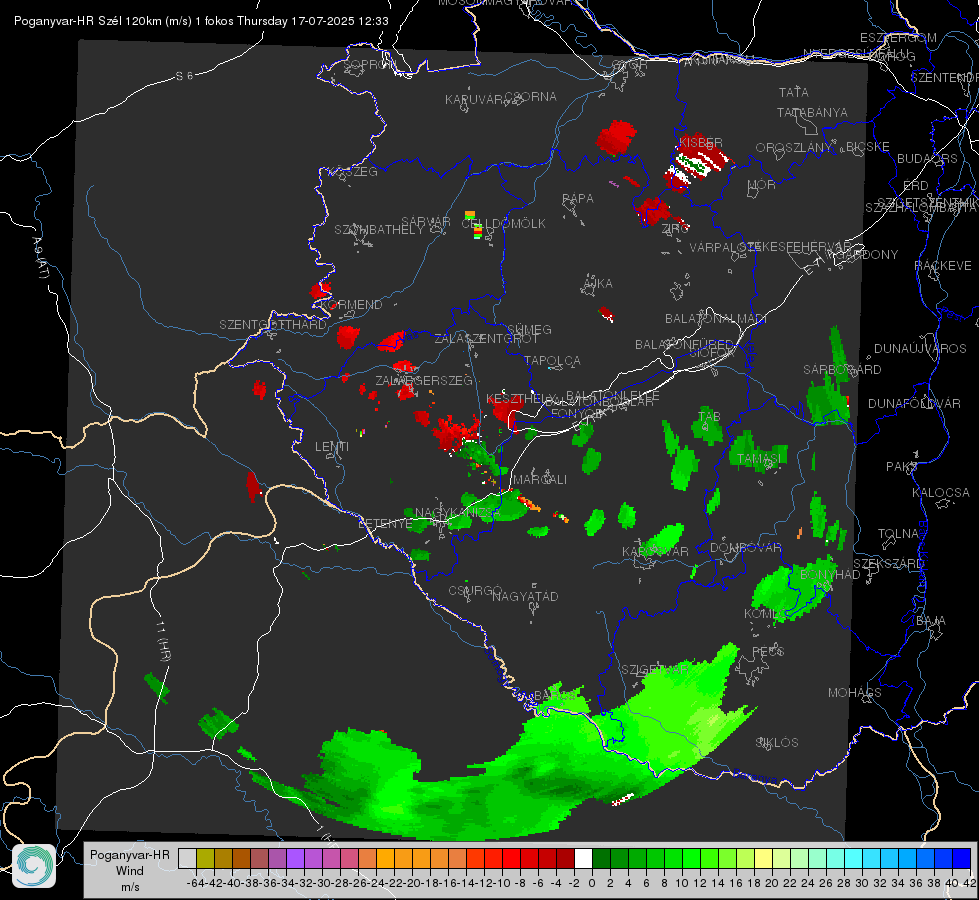Click the SARBOGARD town label
This screenshot has width=979, height=900.
coord(842,370)
